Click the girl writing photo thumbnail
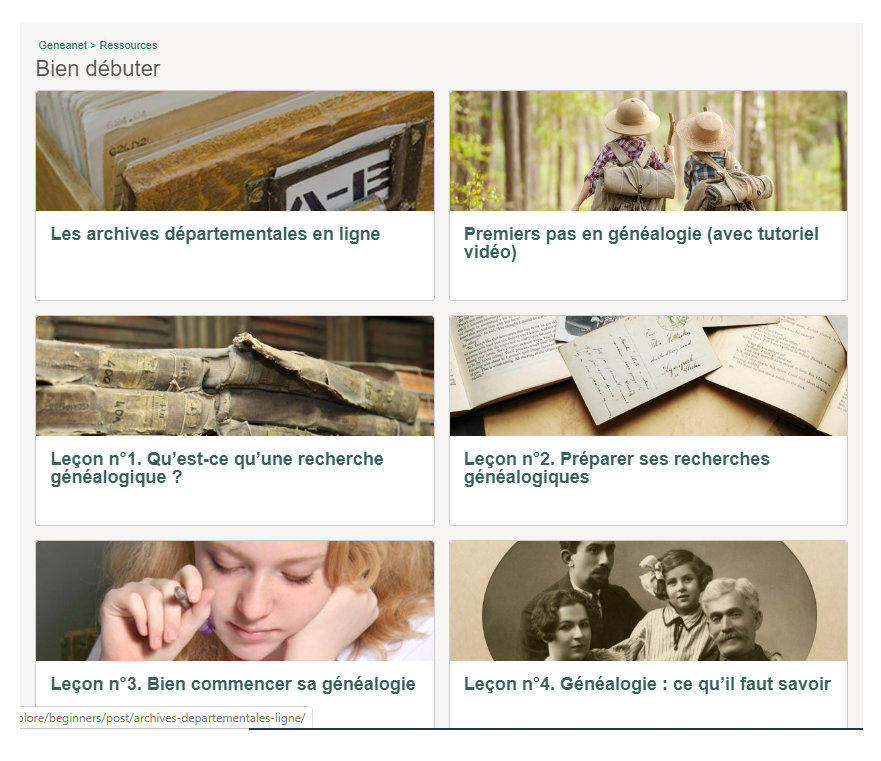The width and height of the screenshot is (881, 761). [x=235, y=601]
